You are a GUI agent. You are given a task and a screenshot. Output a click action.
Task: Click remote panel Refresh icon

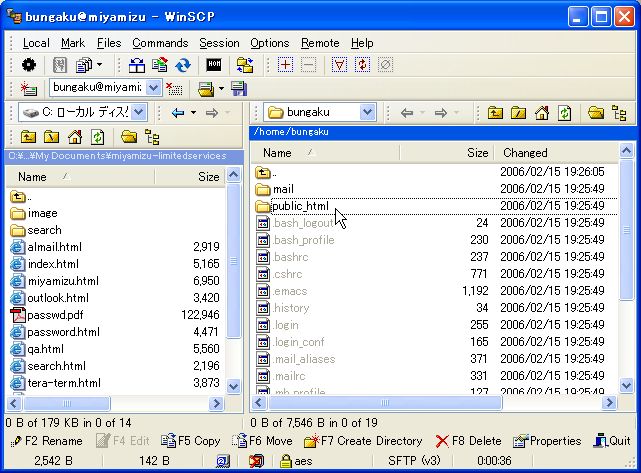pos(565,112)
